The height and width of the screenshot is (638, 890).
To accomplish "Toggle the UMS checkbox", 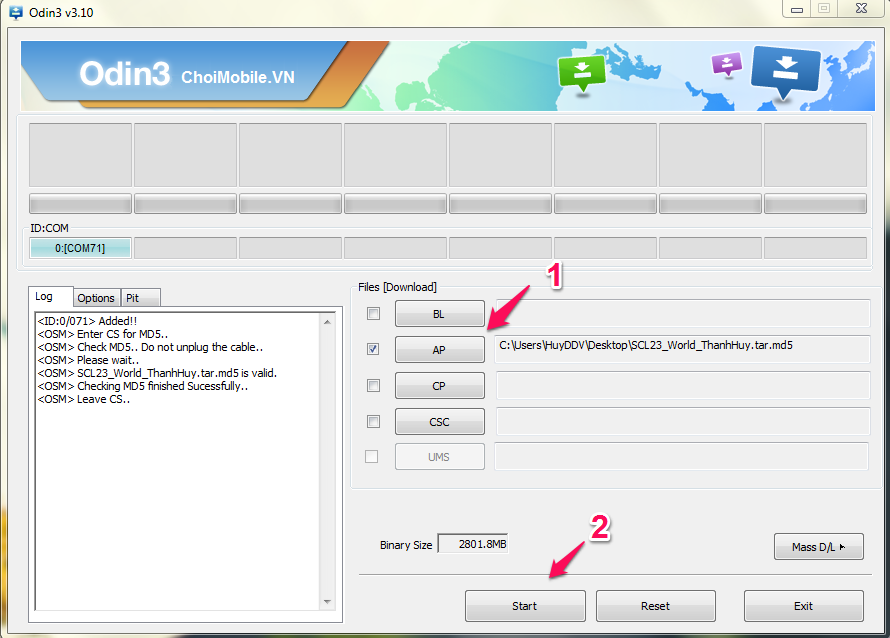I will coord(371,456).
